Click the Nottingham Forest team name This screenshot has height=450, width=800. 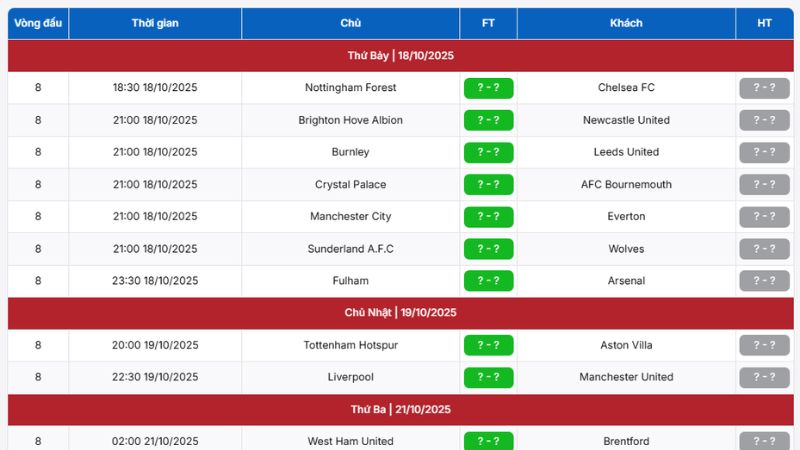click(x=350, y=88)
